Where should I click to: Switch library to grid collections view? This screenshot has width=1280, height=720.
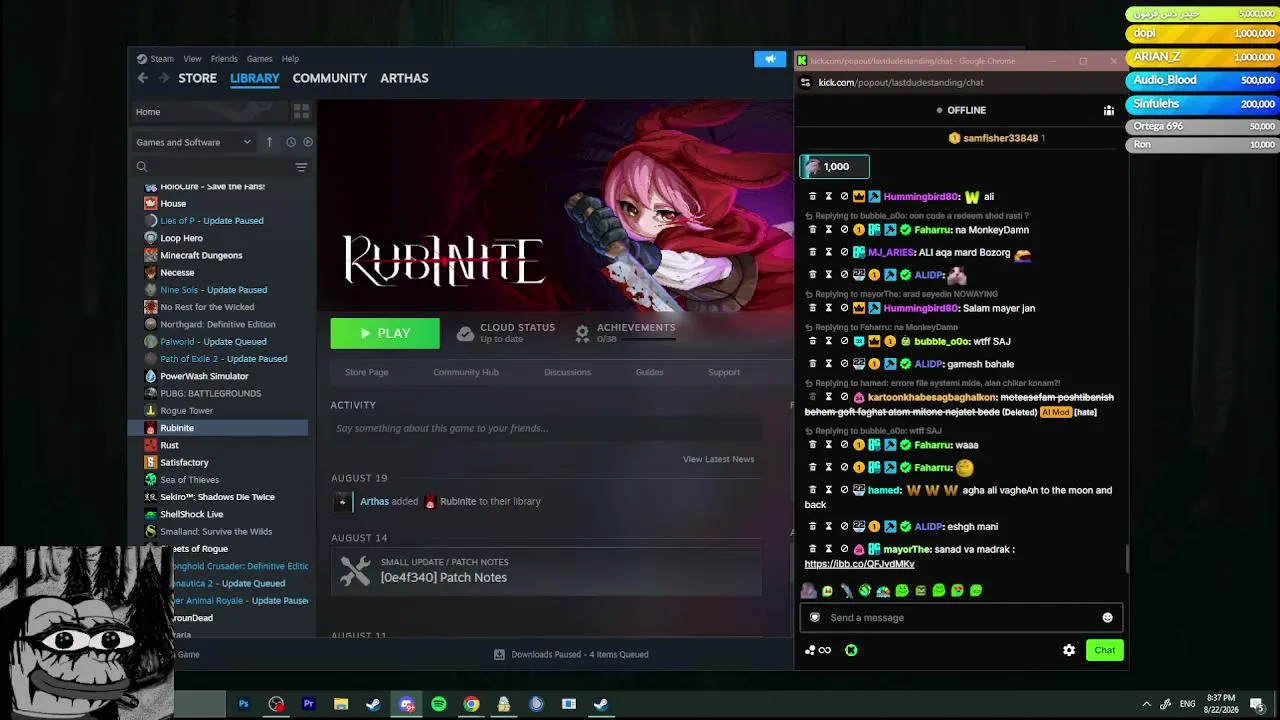[301, 111]
